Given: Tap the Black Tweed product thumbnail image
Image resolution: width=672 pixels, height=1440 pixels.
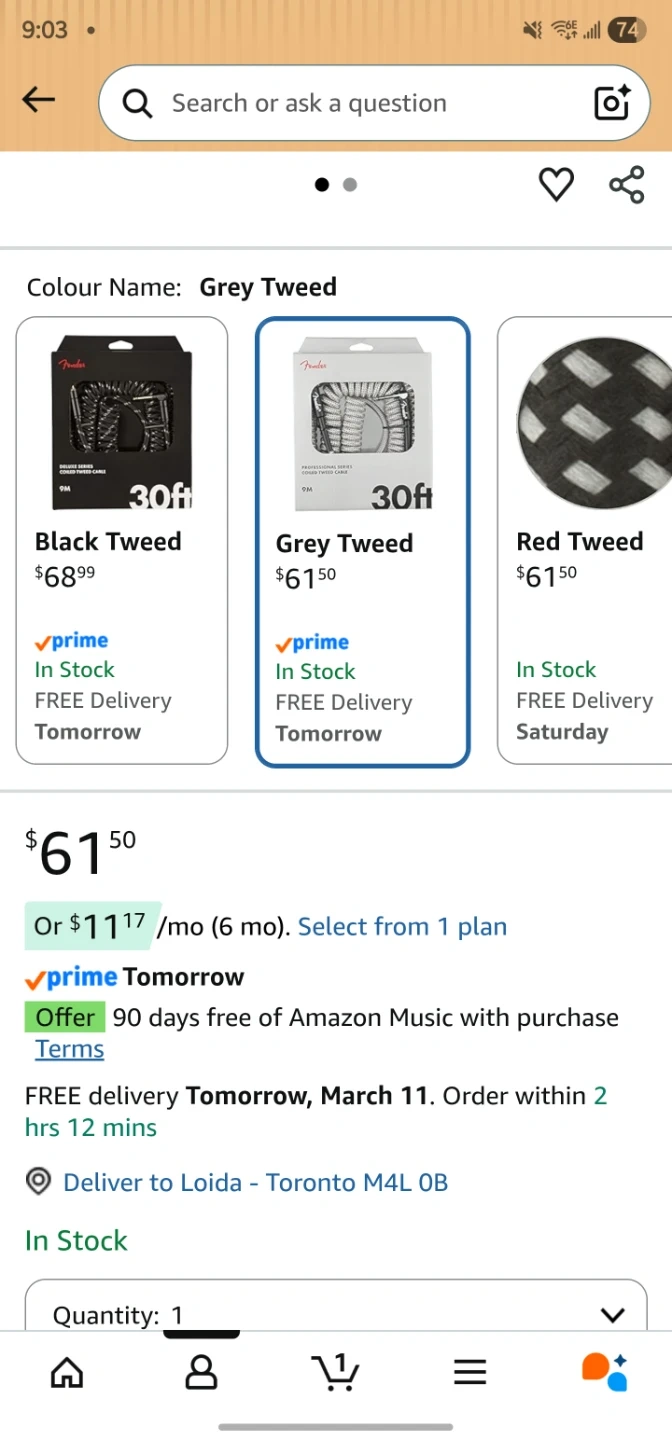Looking at the screenshot, I should [122, 421].
